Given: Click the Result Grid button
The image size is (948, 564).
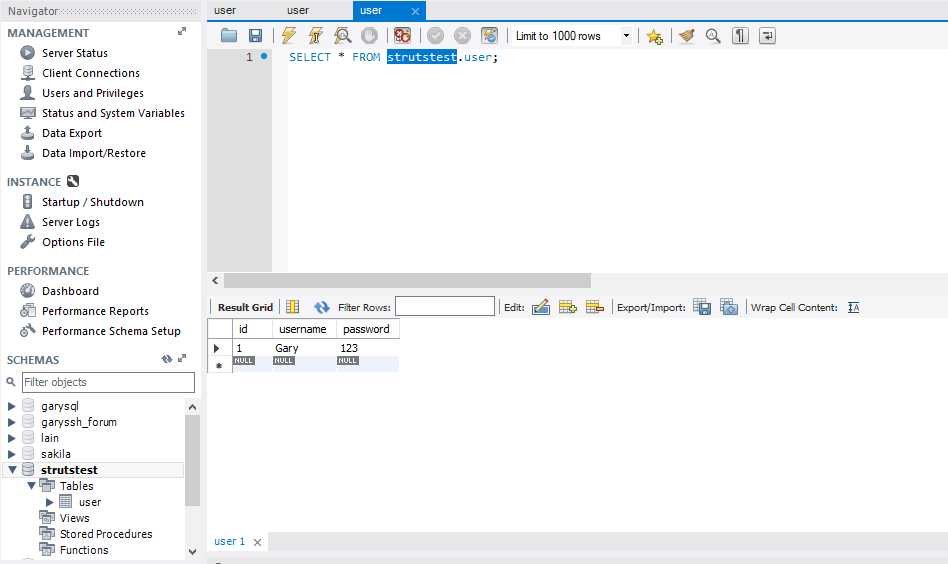Looking at the screenshot, I should point(245,307).
